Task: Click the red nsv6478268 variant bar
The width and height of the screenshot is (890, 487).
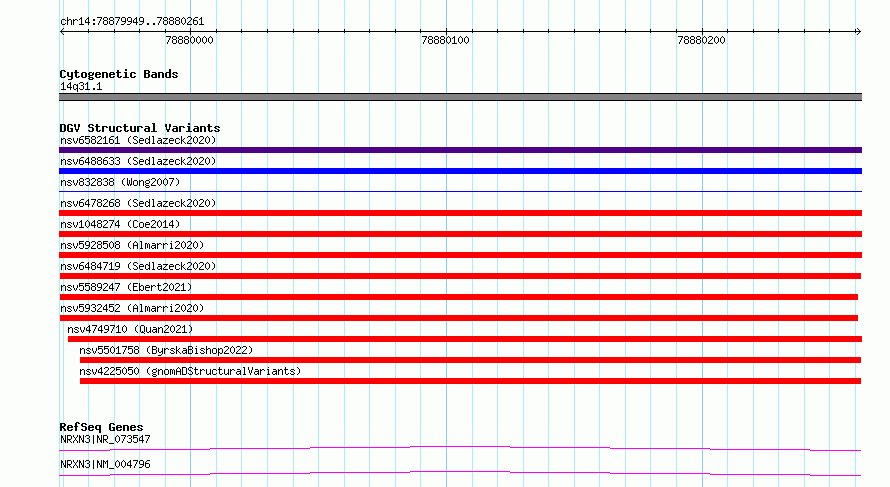Action: point(460,213)
